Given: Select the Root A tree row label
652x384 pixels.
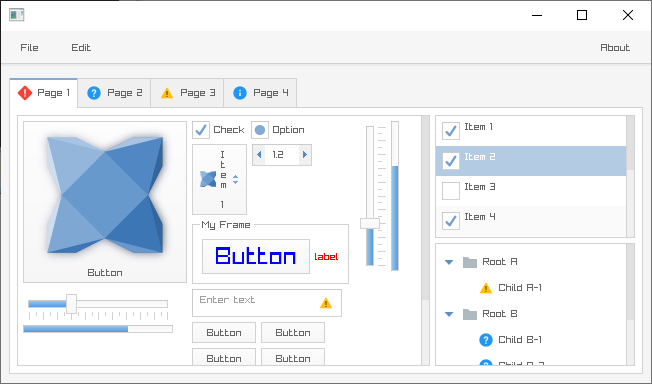Looking at the screenshot, I should click(500, 262).
